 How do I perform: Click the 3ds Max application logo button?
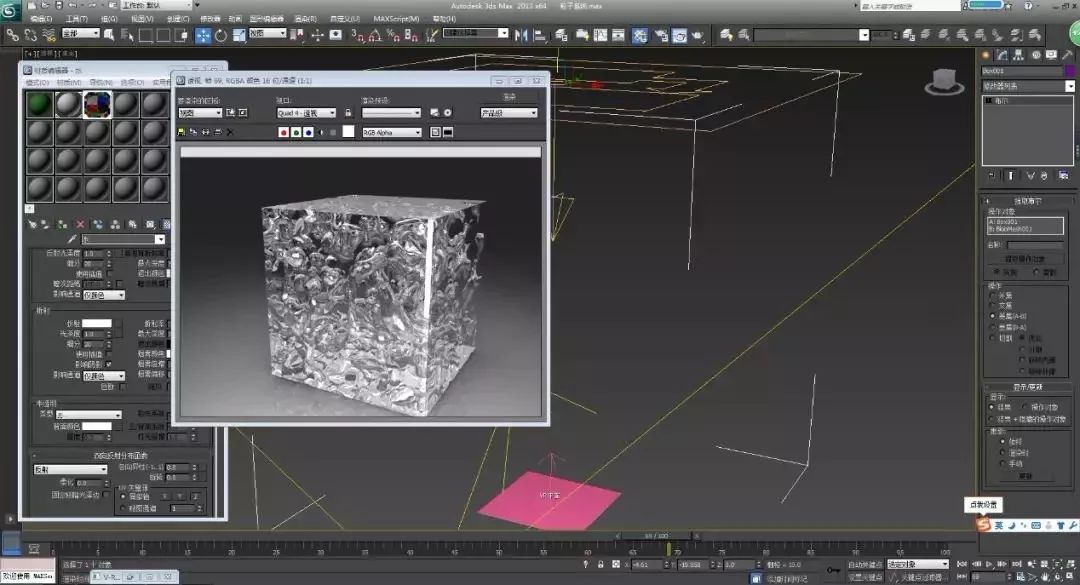click(x=10, y=10)
